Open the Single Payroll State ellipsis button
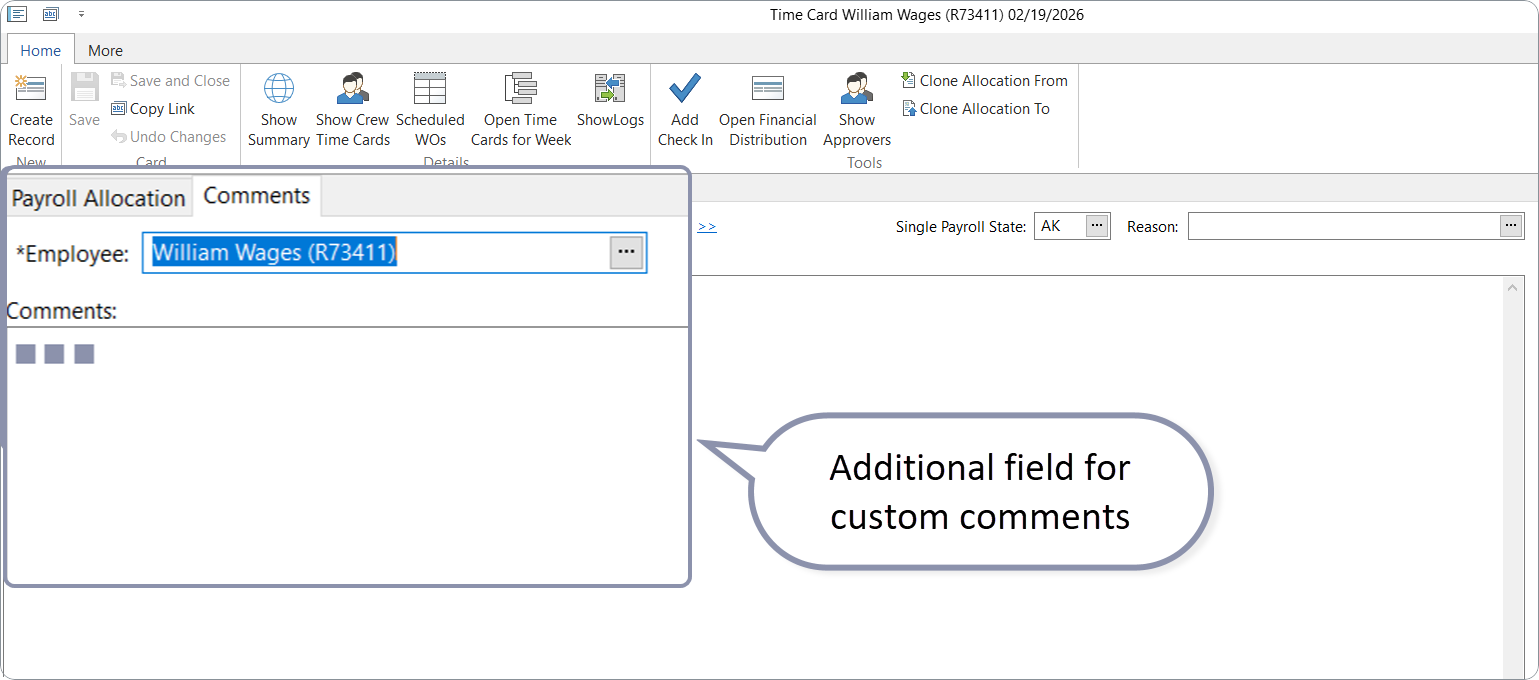The height and width of the screenshot is (680, 1539). (1097, 226)
